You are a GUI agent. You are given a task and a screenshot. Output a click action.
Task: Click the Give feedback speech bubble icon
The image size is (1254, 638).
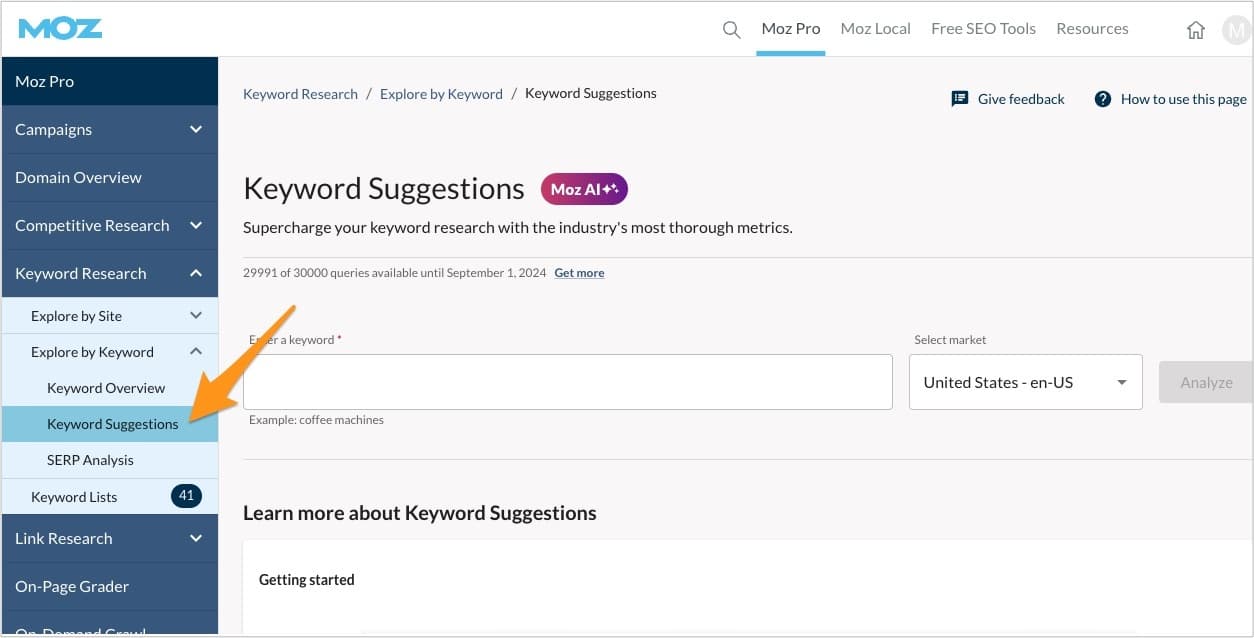pos(960,98)
